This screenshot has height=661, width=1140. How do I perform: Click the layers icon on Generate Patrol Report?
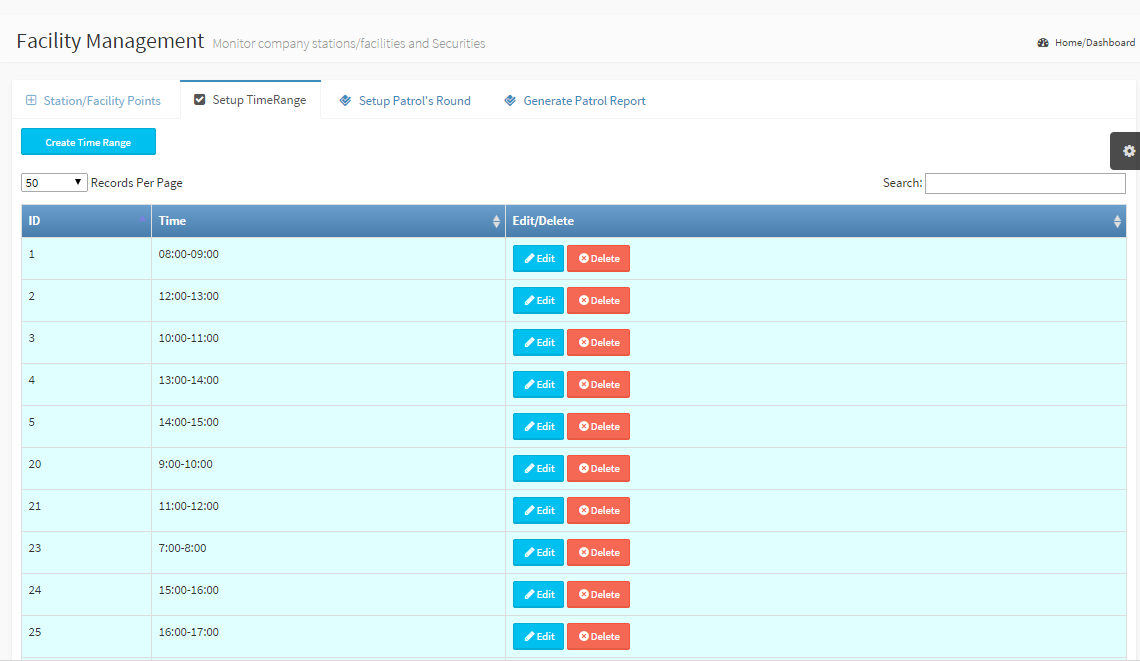coord(510,100)
